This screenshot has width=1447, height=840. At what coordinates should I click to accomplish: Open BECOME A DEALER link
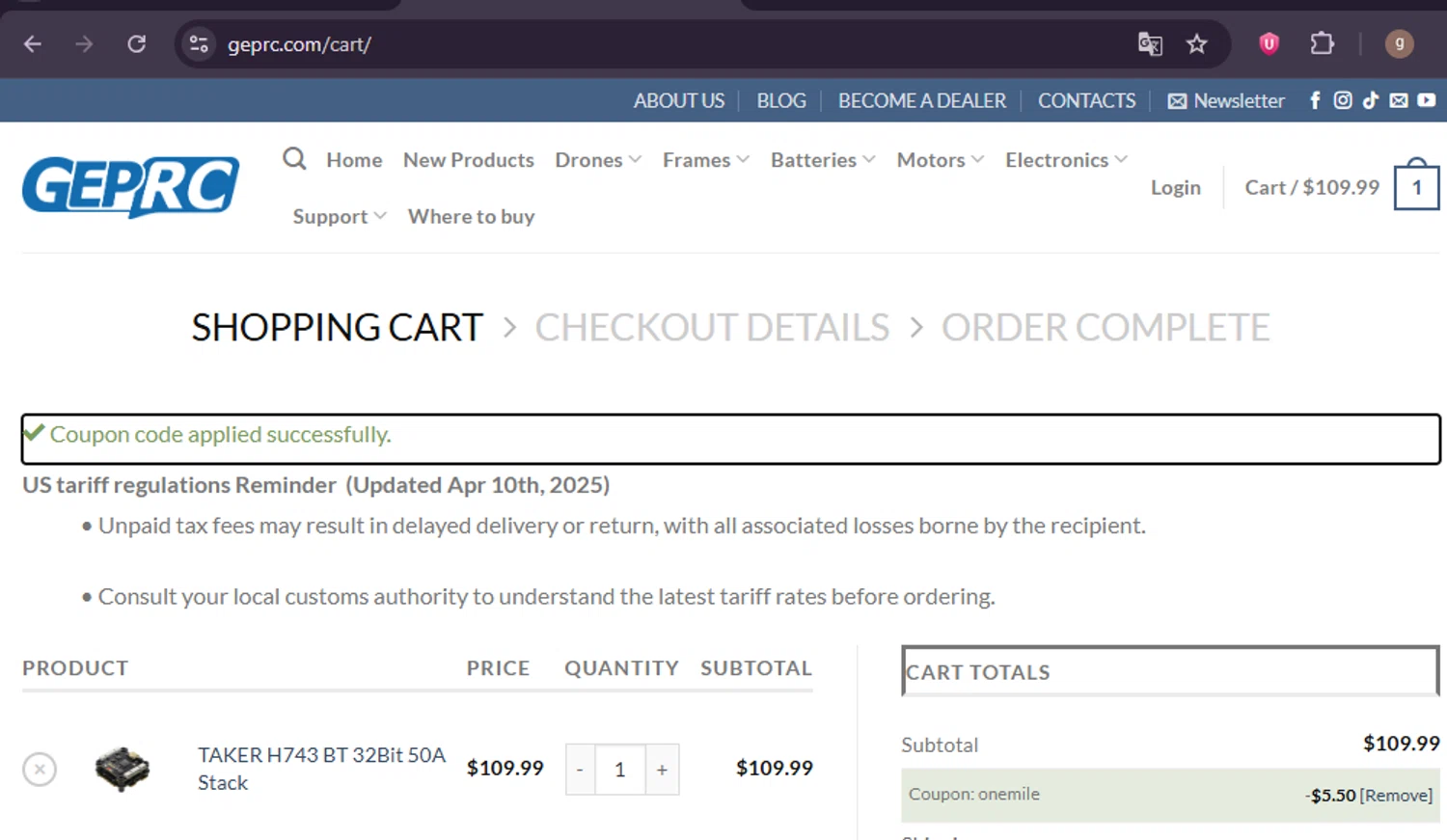pos(922,100)
